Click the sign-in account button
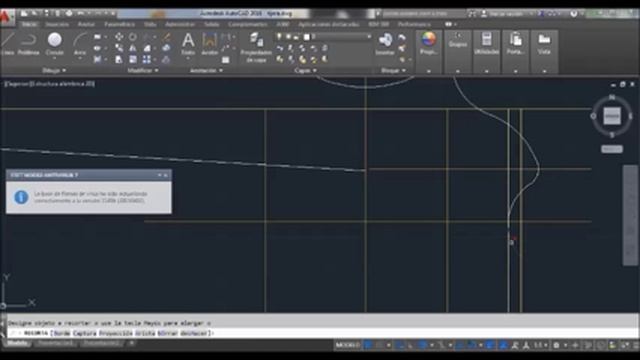This screenshot has width=640, height=360. tap(506, 14)
